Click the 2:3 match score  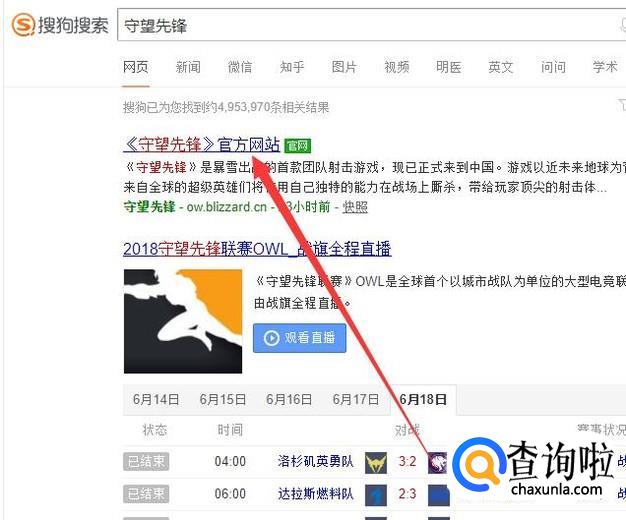(x=407, y=494)
